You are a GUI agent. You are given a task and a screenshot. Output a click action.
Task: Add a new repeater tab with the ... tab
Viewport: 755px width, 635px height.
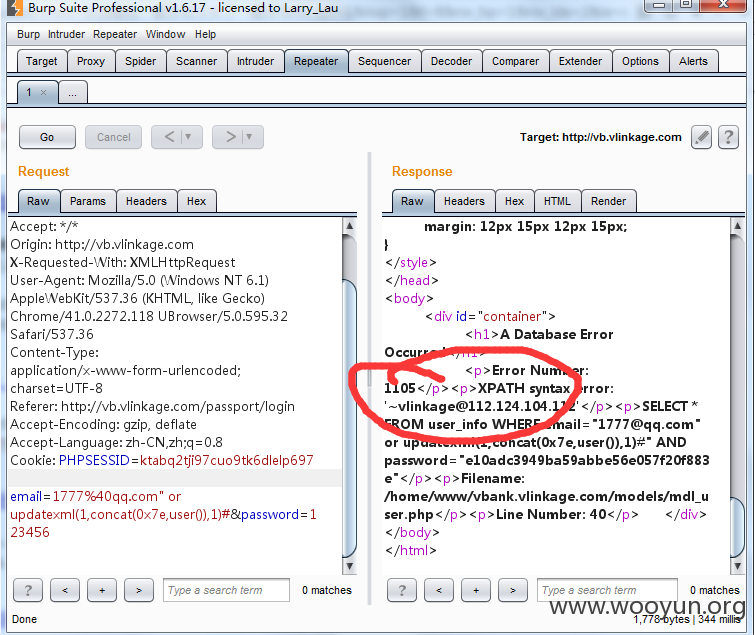(73, 92)
